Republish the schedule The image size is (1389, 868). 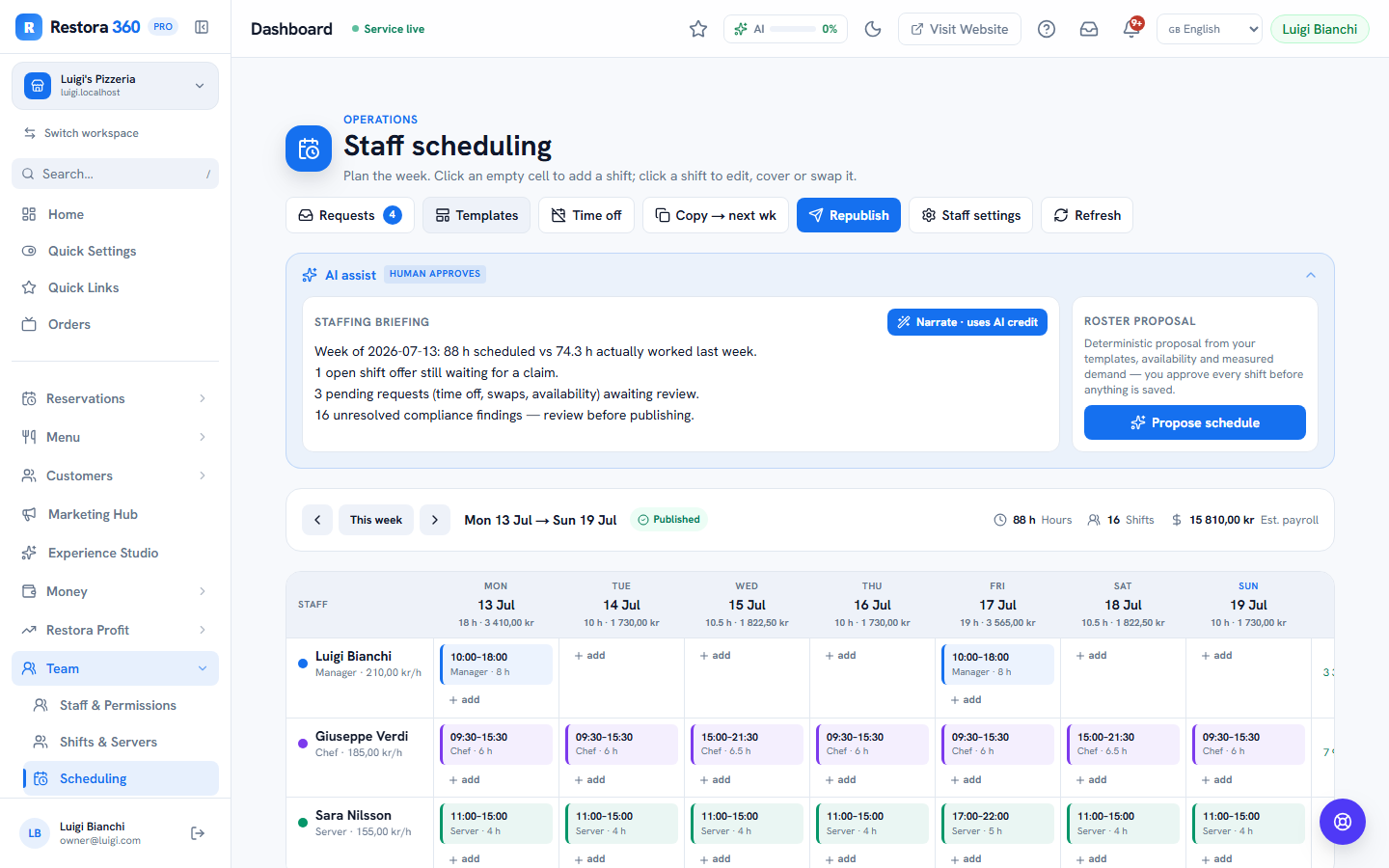point(849,215)
